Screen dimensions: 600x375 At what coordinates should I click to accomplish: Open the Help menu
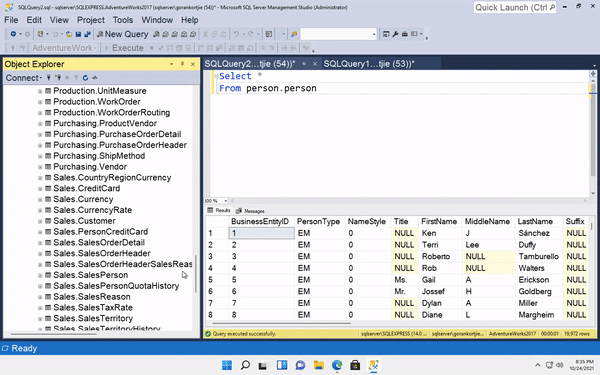pos(190,20)
